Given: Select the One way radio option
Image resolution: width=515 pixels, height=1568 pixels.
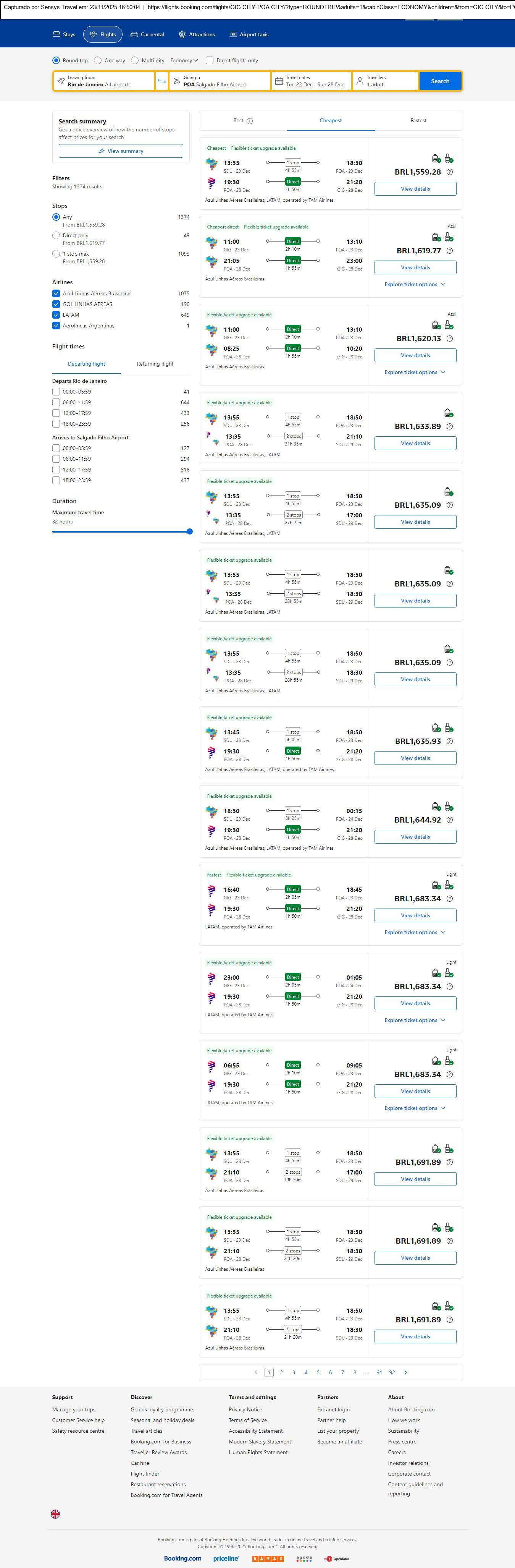Looking at the screenshot, I should click(98, 61).
